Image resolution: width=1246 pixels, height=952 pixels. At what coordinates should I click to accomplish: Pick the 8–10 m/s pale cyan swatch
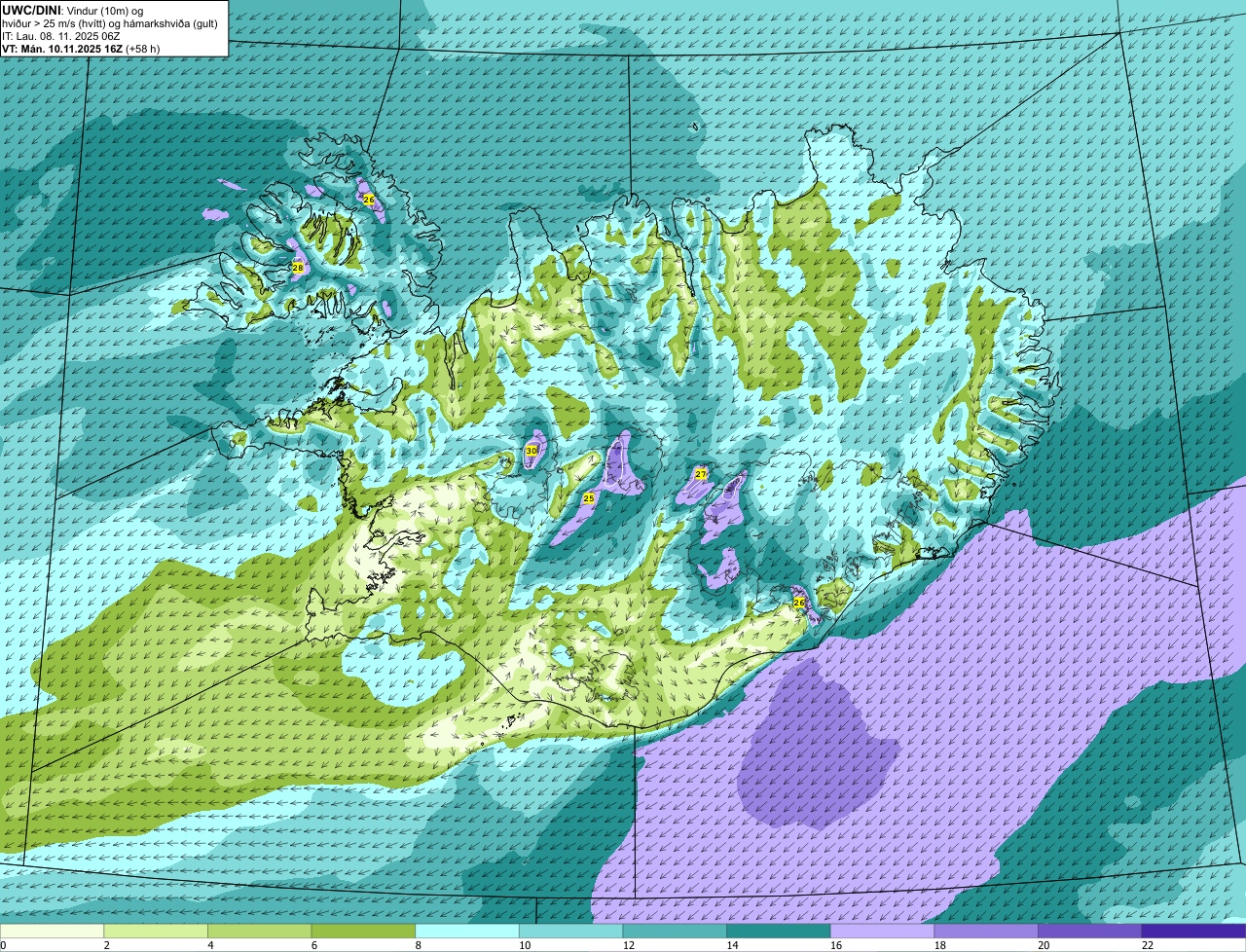pyautogui.click(x=467, y=931)
